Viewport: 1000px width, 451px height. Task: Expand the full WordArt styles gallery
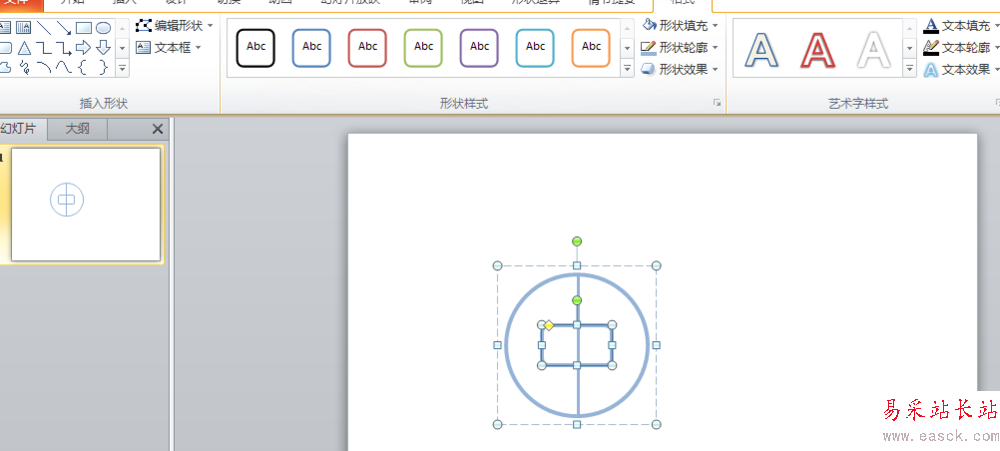910,67
